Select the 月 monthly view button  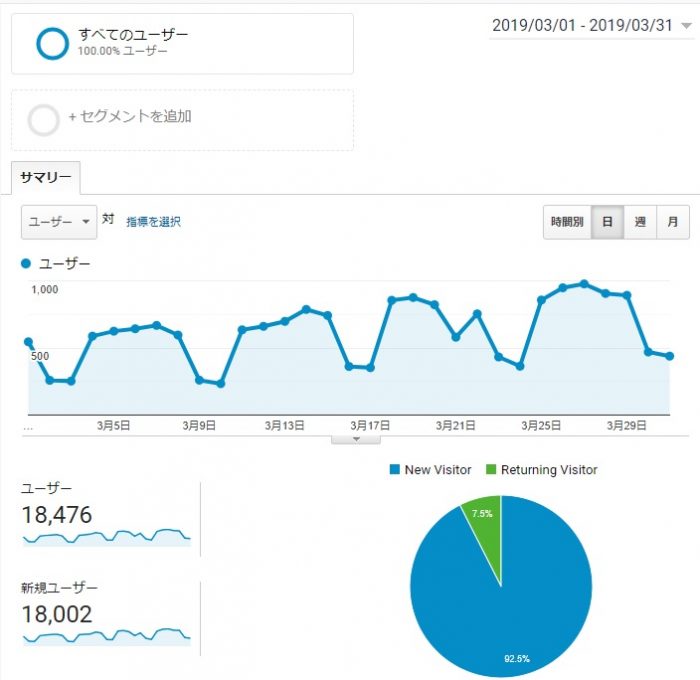pos(673,222)
